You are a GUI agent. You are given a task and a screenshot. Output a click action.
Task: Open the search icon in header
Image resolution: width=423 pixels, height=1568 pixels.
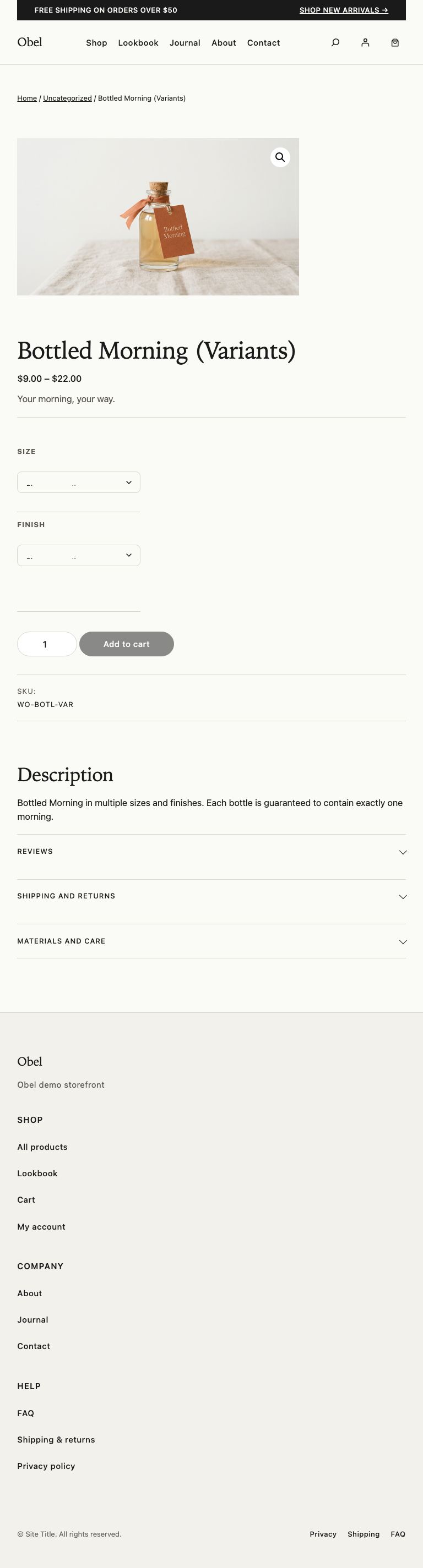(335, 42)
